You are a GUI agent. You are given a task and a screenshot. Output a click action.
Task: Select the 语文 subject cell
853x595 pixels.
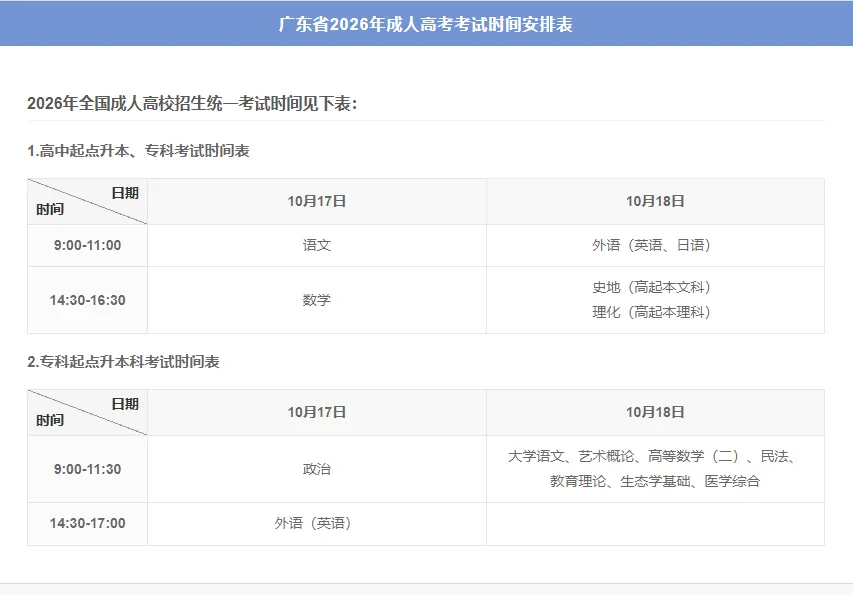pos(317,245)
